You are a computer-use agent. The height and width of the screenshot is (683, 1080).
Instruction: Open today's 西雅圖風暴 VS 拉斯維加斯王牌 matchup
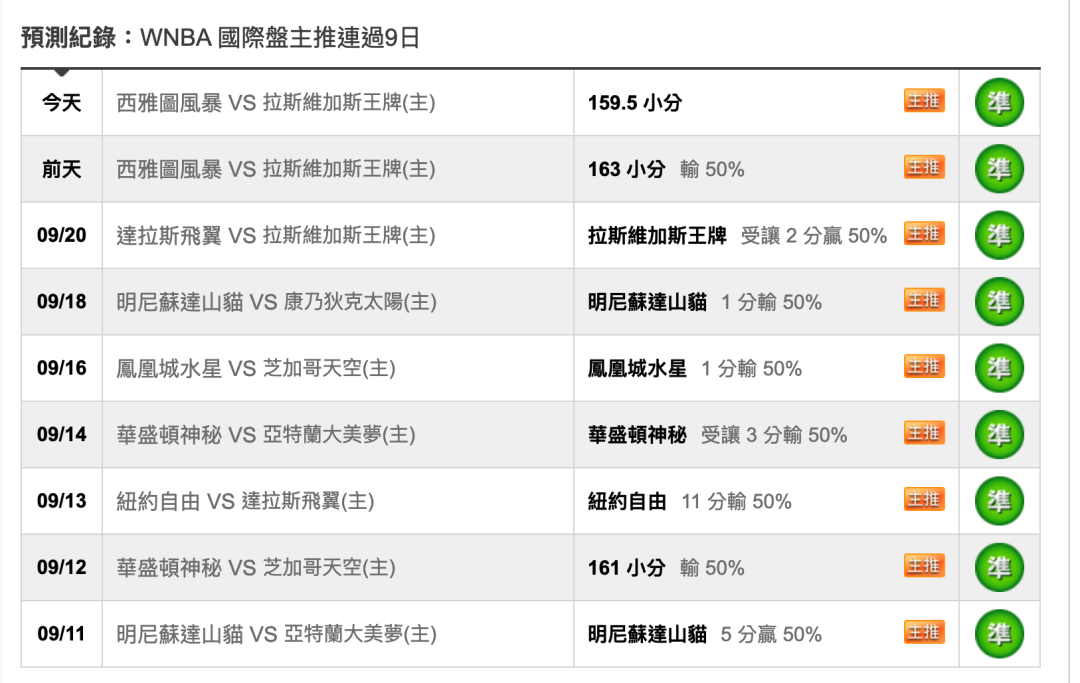[x=276, y=103]
